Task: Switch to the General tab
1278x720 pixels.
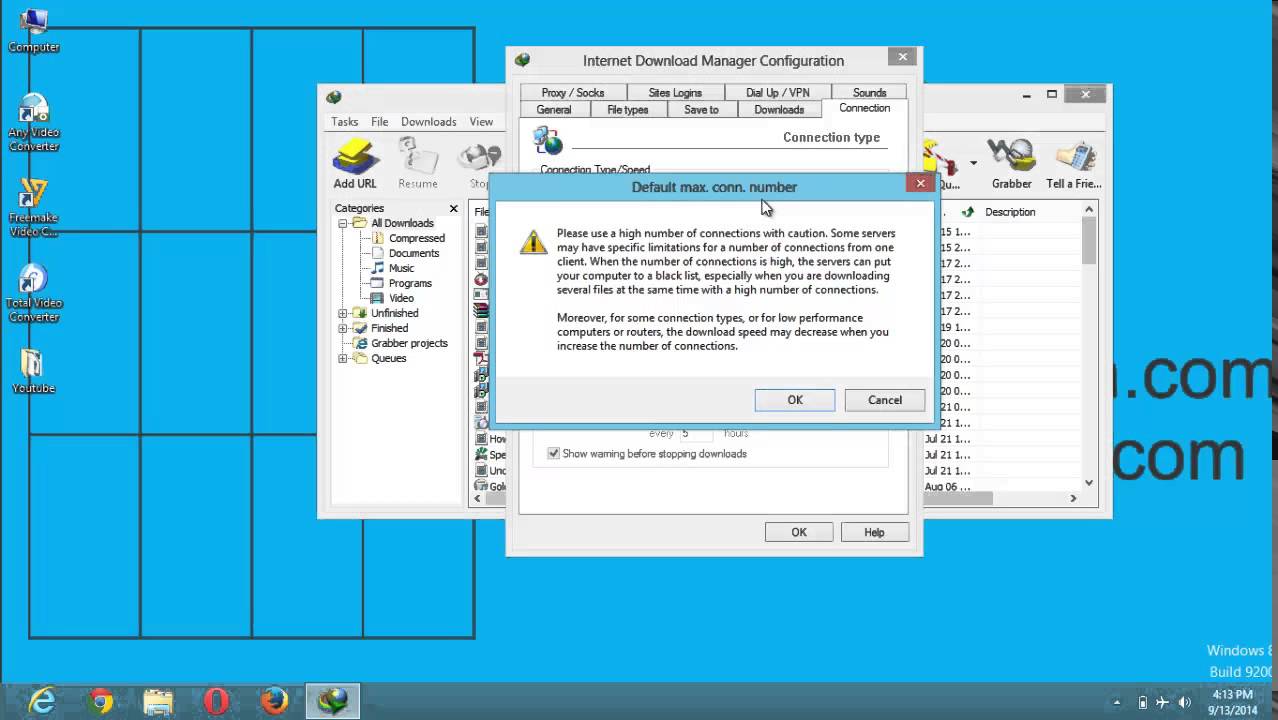Action: click(554, 110)
